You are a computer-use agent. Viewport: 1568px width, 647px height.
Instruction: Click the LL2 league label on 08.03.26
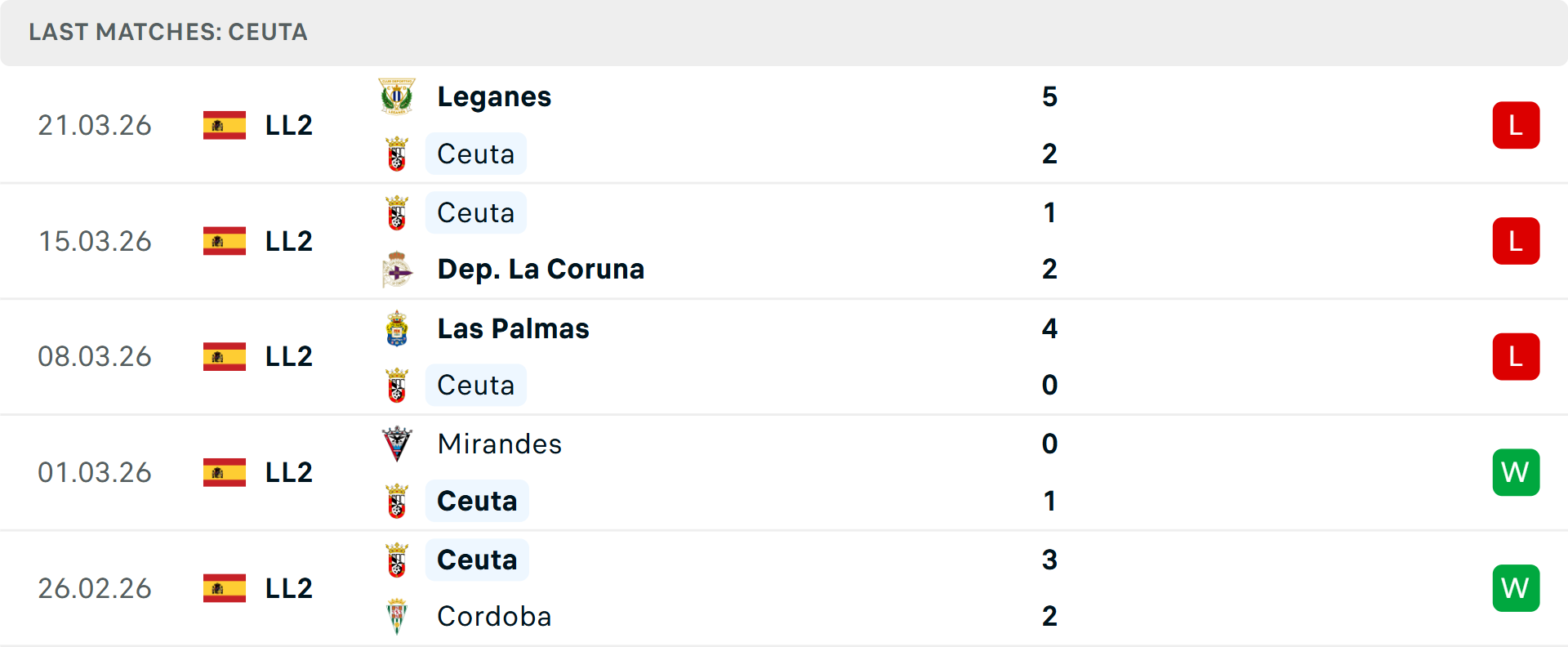tap(289, 357)
